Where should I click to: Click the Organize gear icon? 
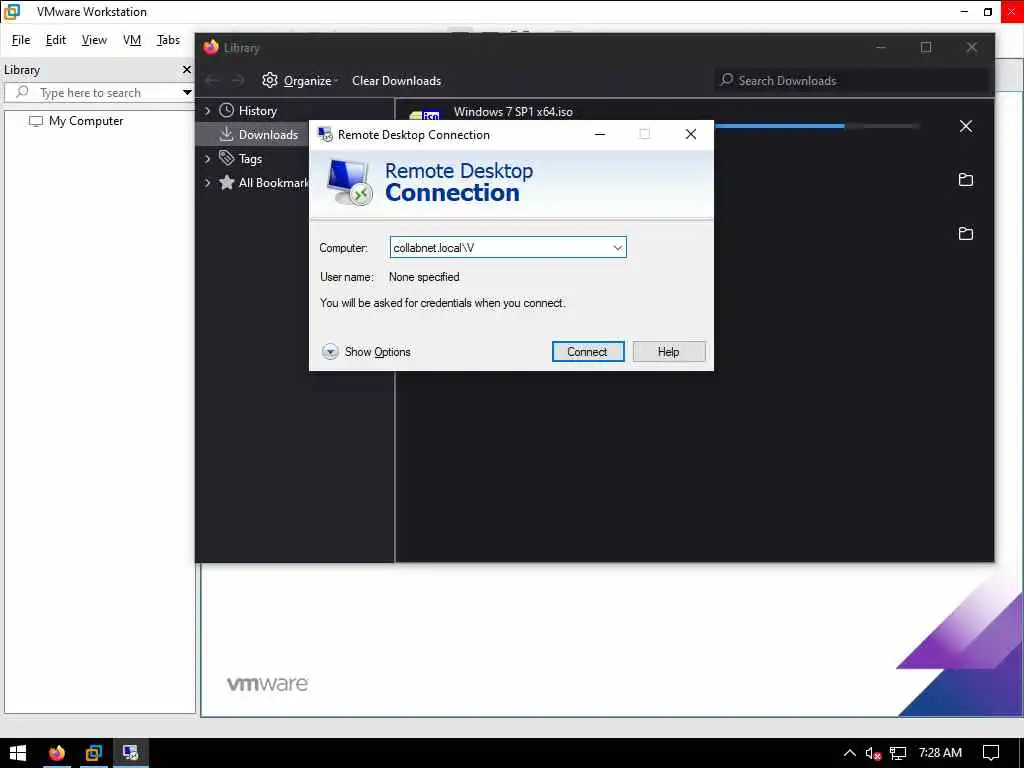coord(270,80)
